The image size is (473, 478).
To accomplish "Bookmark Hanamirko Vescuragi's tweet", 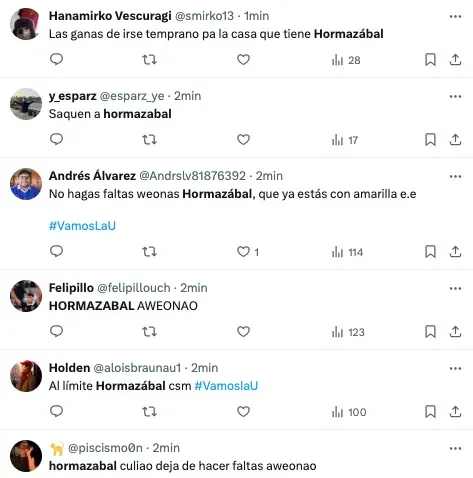I will 430,60.
